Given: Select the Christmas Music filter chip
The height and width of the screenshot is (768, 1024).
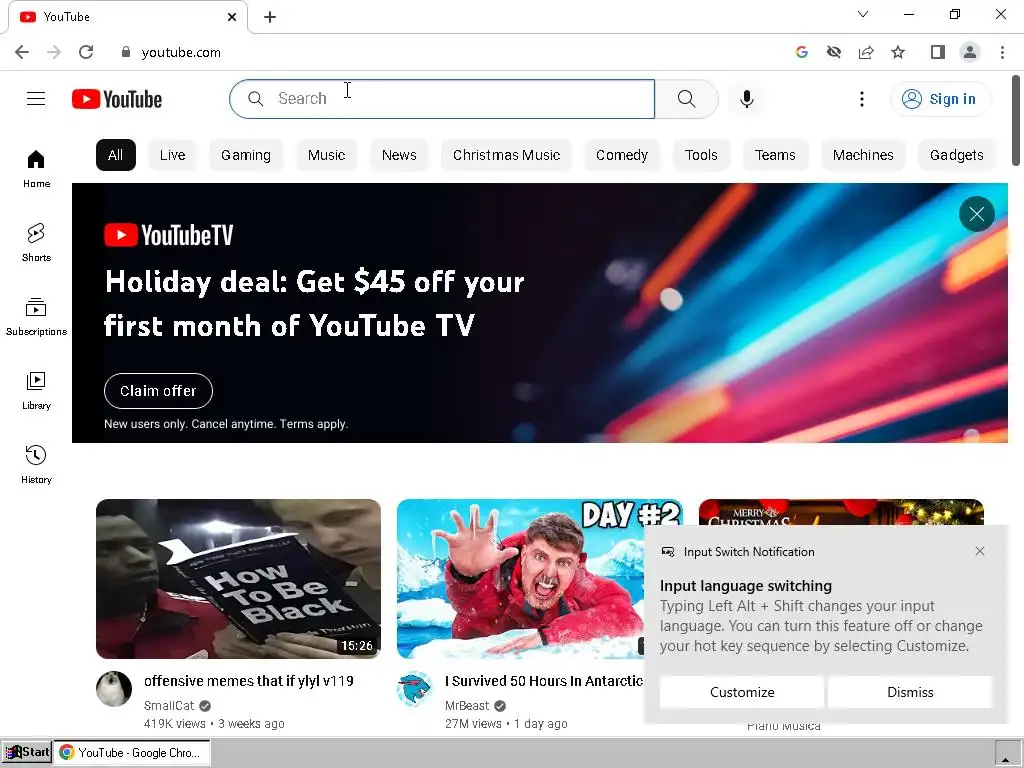Looking at the screenshot, I should pyautogui.click(x=507, y=155).
